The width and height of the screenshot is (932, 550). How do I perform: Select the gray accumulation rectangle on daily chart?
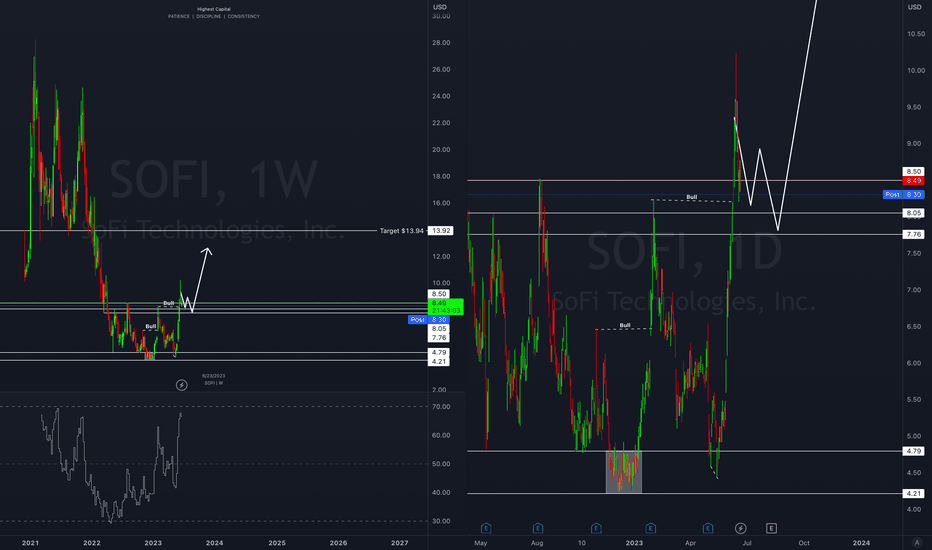pyautogui.click(x=624, y=472)
